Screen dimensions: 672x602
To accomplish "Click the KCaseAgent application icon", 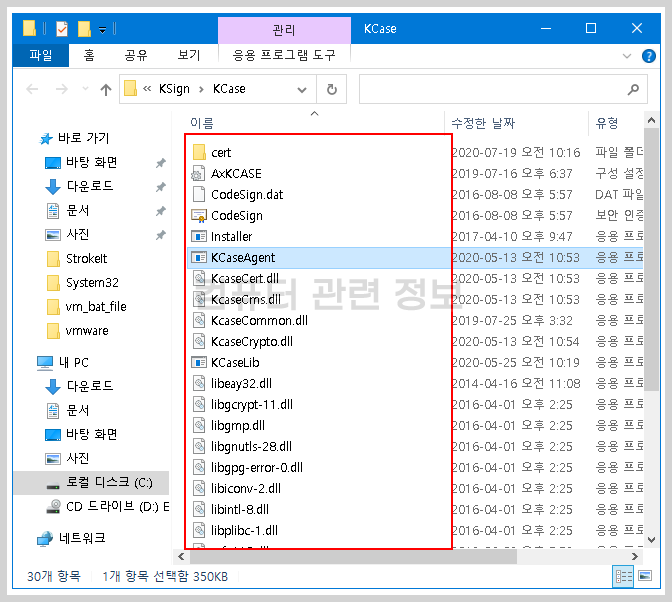I will (x=199, y=257).
